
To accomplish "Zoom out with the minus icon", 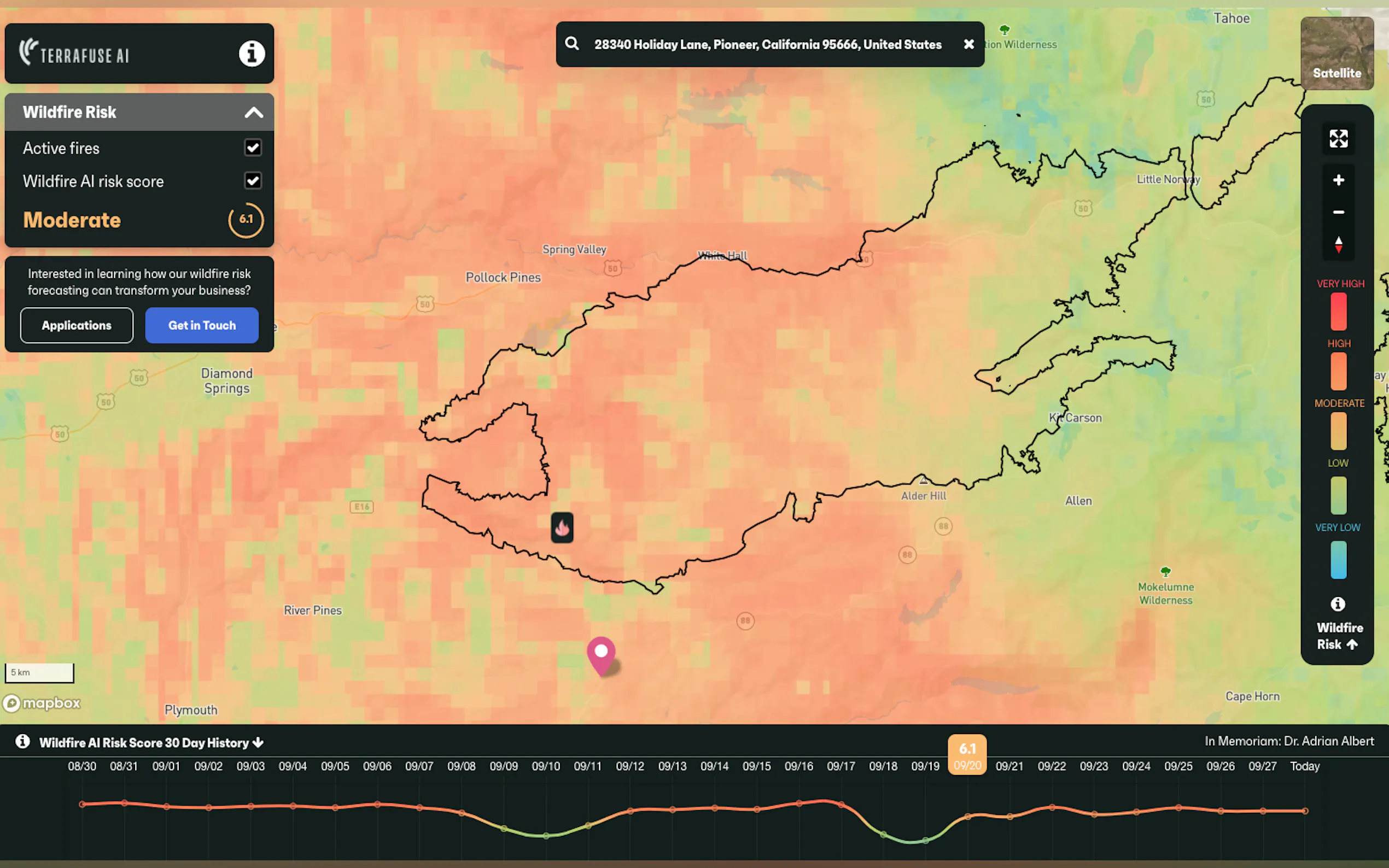I will (1338, 213).
